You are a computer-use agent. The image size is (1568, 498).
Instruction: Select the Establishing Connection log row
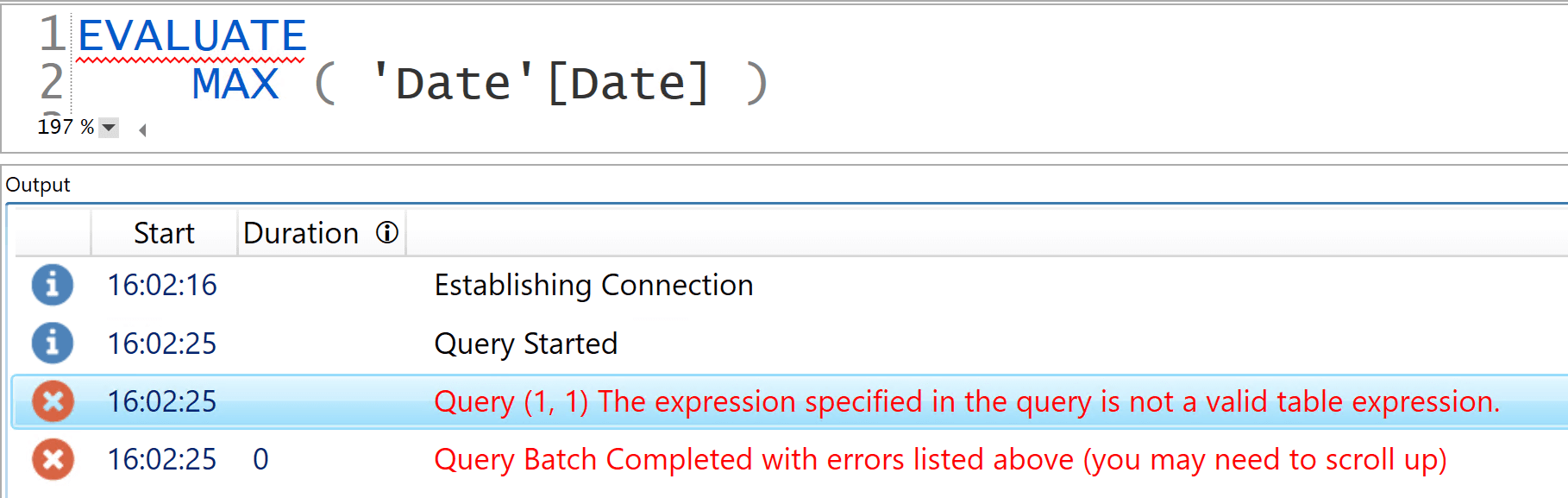(x=789, y=285)
